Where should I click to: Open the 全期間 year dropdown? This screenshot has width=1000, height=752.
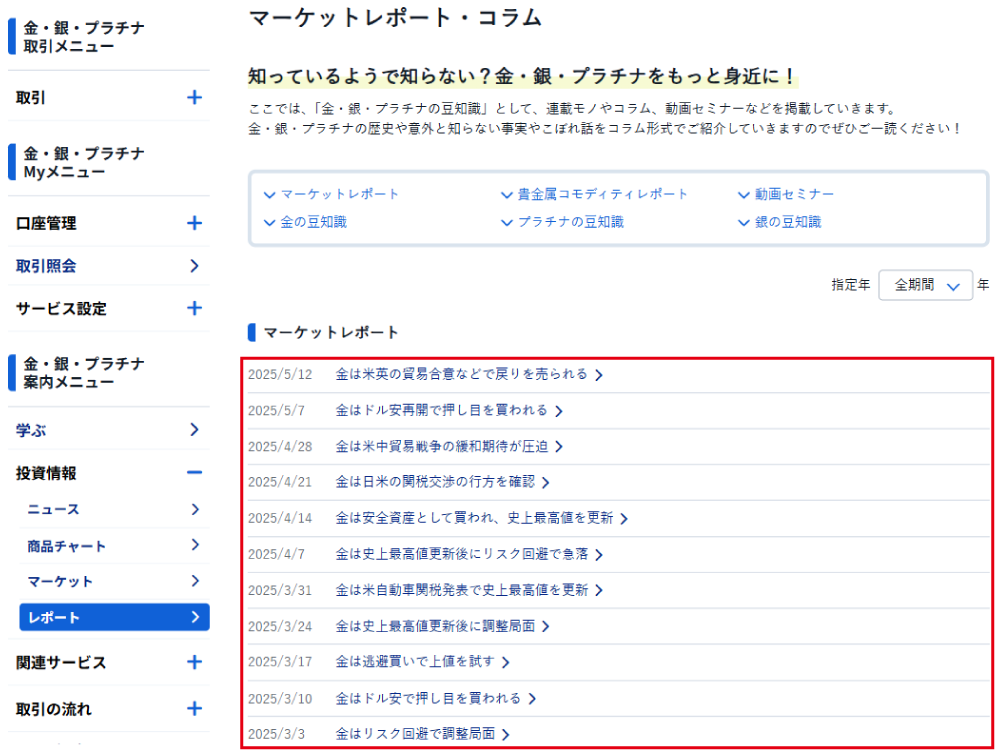925,285
